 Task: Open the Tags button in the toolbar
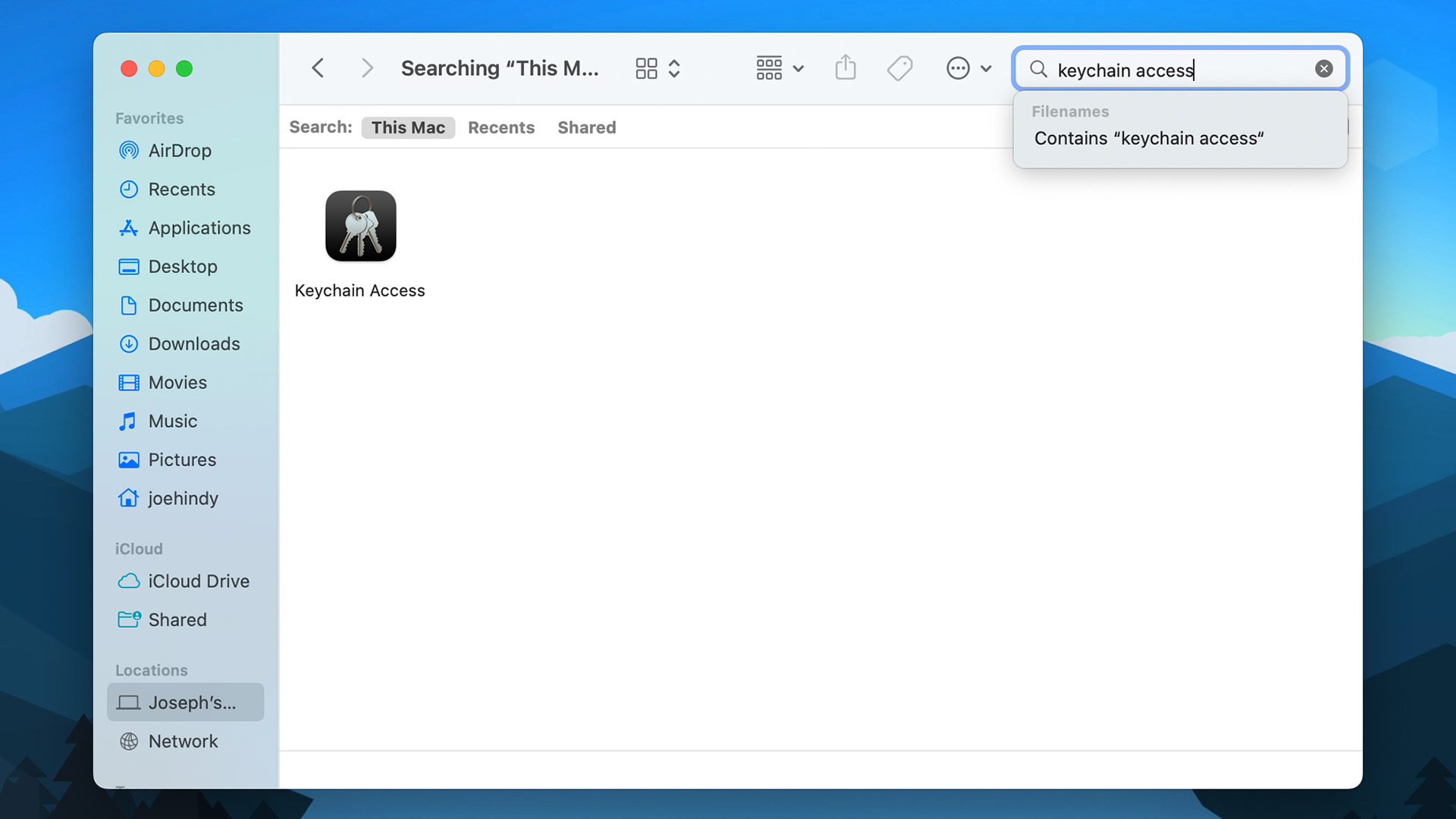pyautogui.click(x=899, y=67)
